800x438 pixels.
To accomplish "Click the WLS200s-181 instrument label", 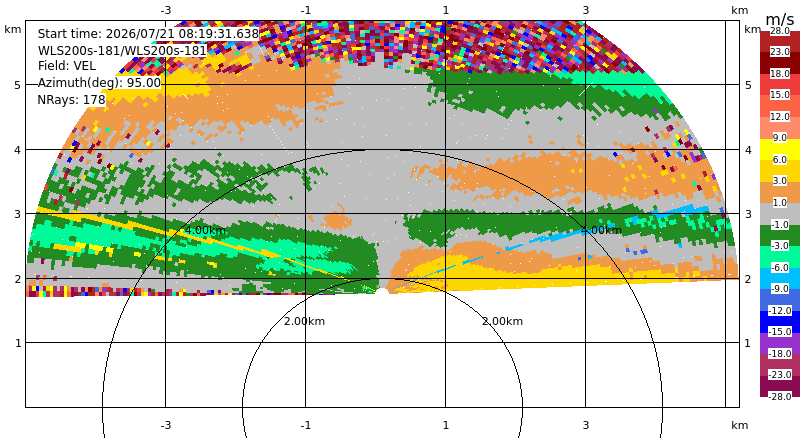I will pyautogui.click(x=122, y=51).
